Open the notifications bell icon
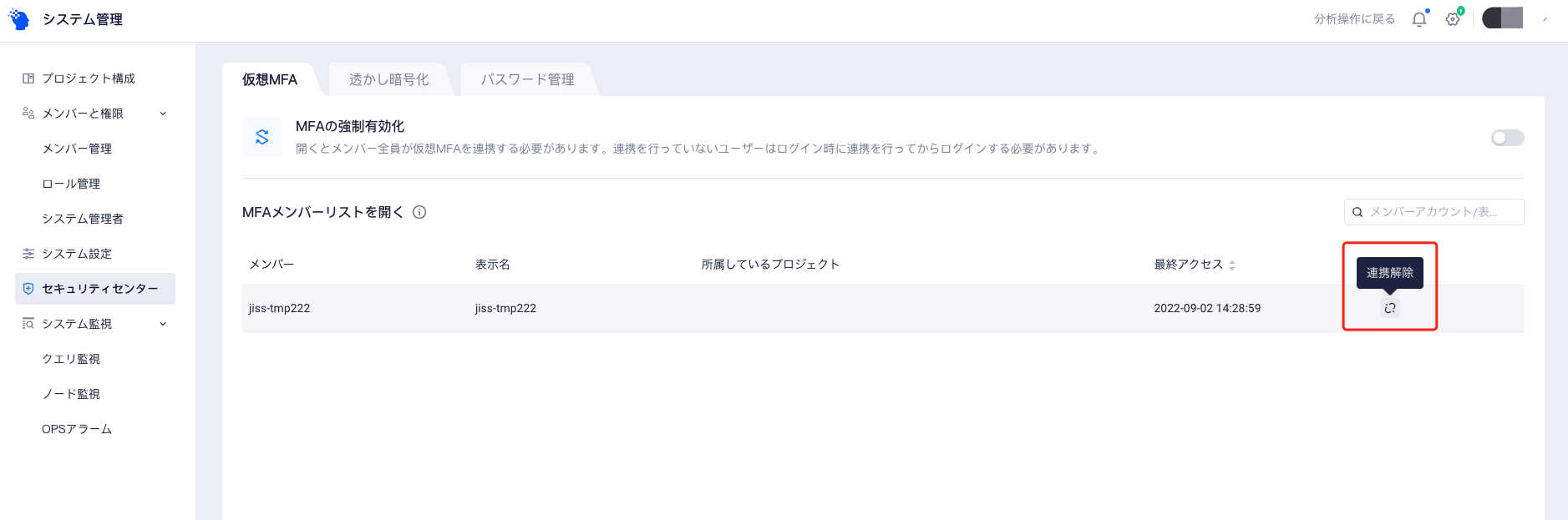 [x=1419, y=19]
